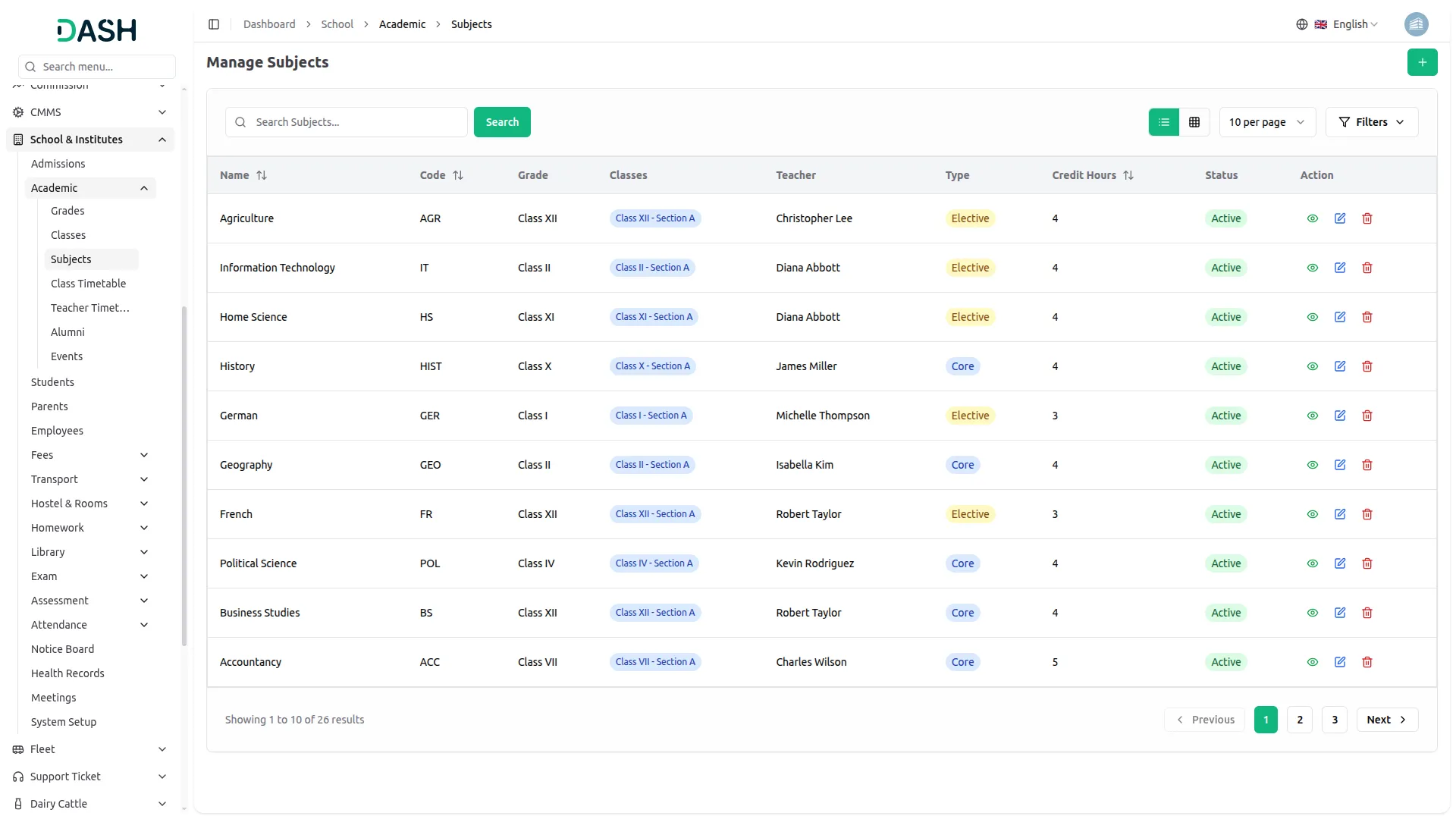
Task: Open the 10 per page dropdown
Action: 1266,122
